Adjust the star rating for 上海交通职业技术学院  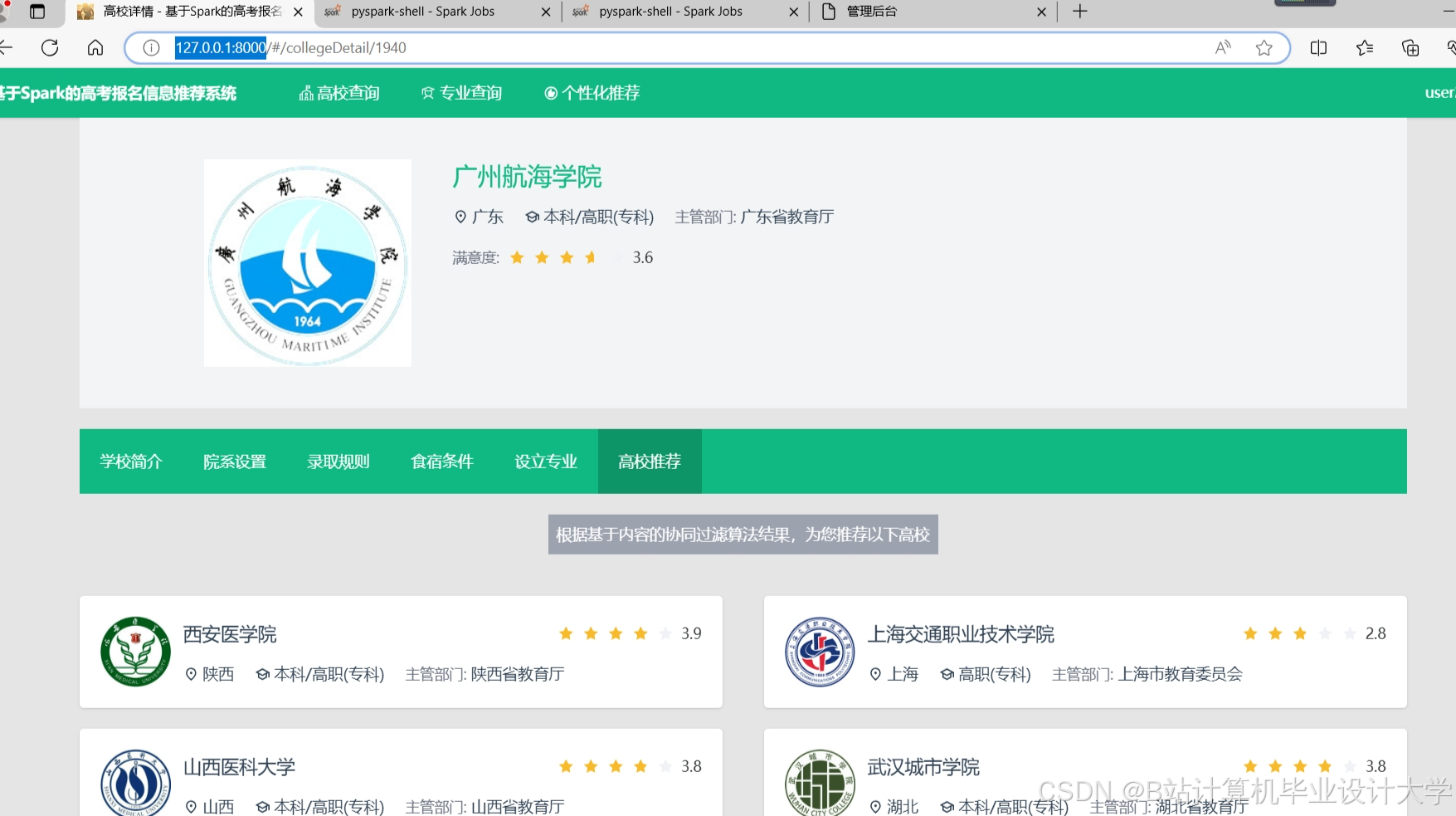[1299, 633]
